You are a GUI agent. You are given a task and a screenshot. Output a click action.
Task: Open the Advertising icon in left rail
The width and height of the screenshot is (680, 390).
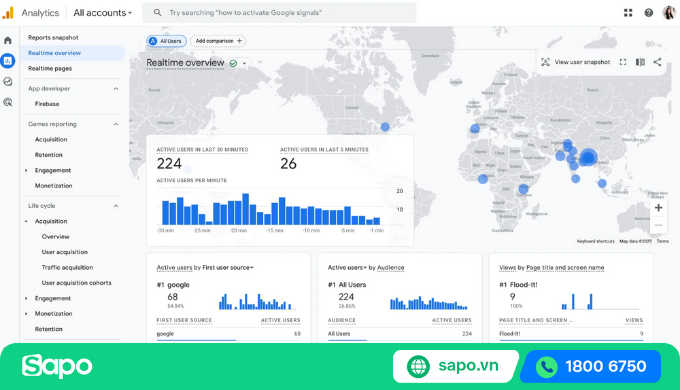[8, 102]
